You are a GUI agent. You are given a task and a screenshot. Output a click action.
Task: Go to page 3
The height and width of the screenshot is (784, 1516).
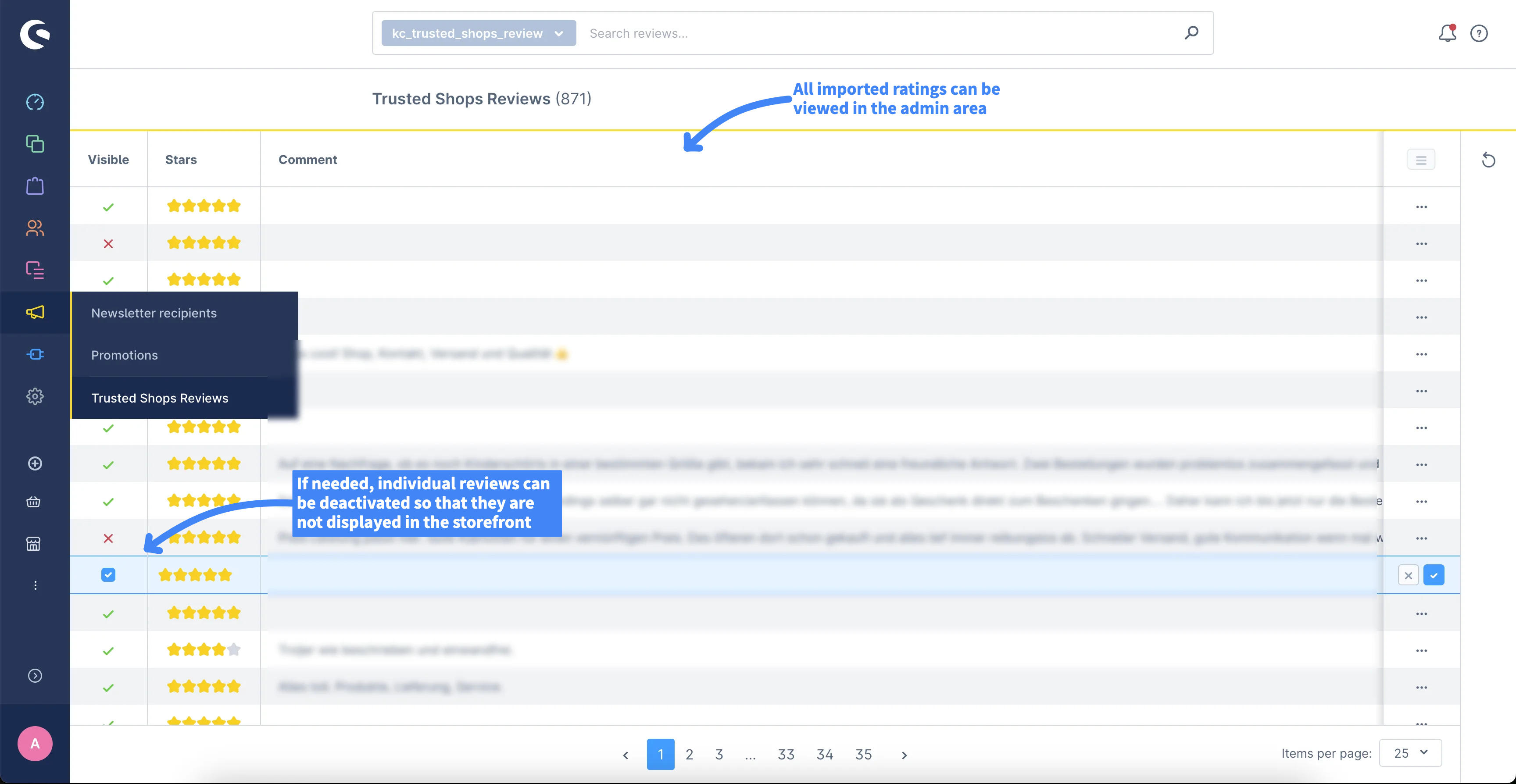(719, 754)
